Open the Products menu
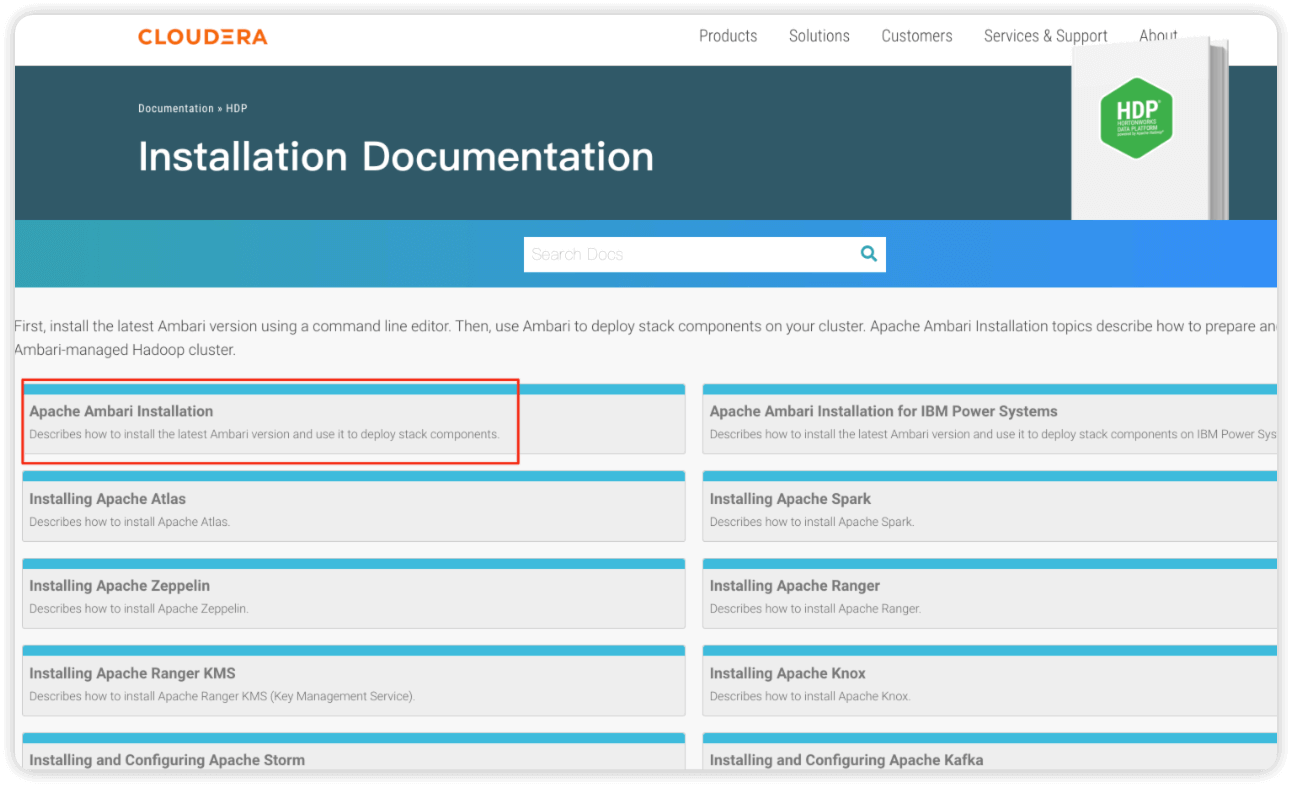Image resolution: width=1292 pixels, height=786 pixels. (728, 36)
